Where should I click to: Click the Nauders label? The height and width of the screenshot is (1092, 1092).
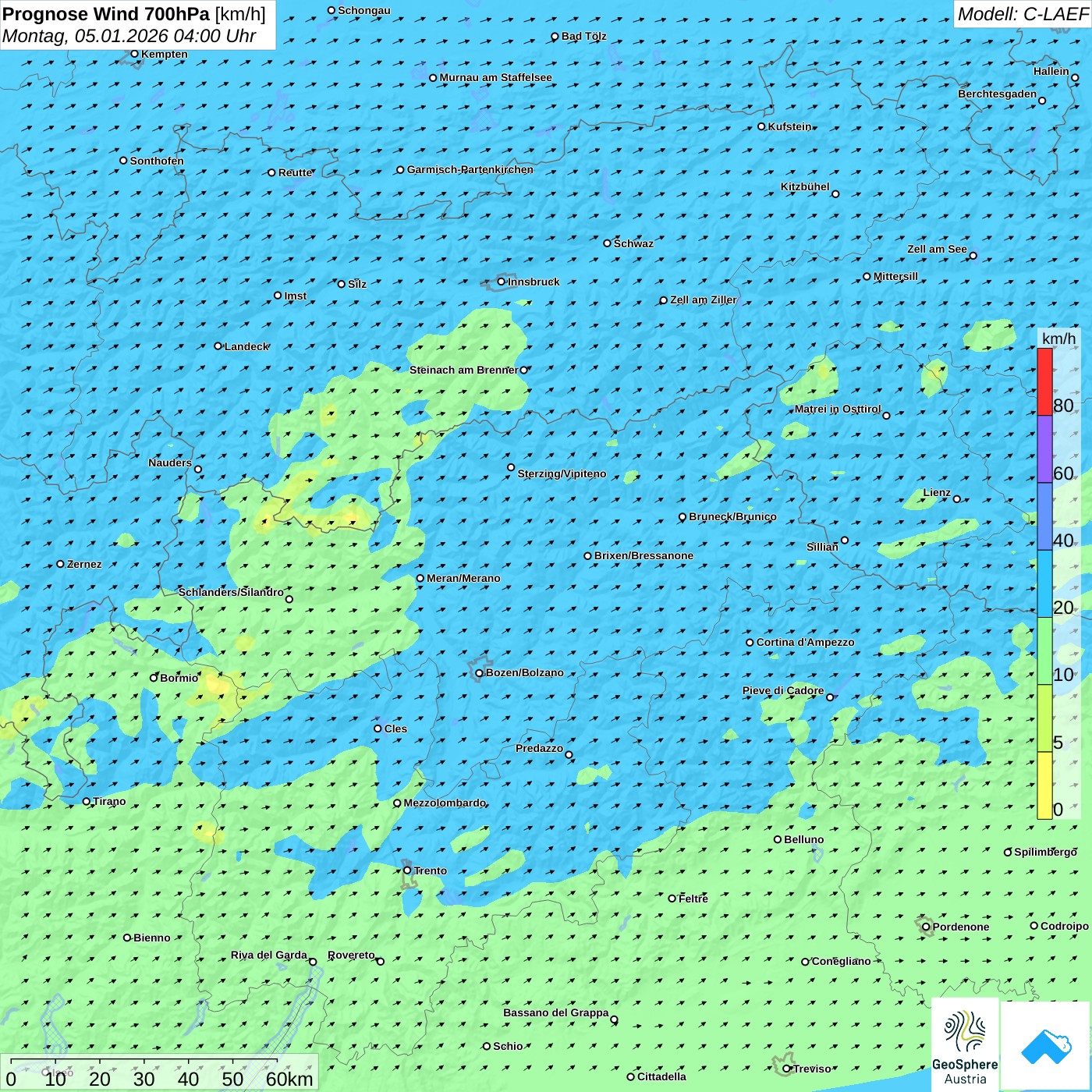tap(170, 463)
